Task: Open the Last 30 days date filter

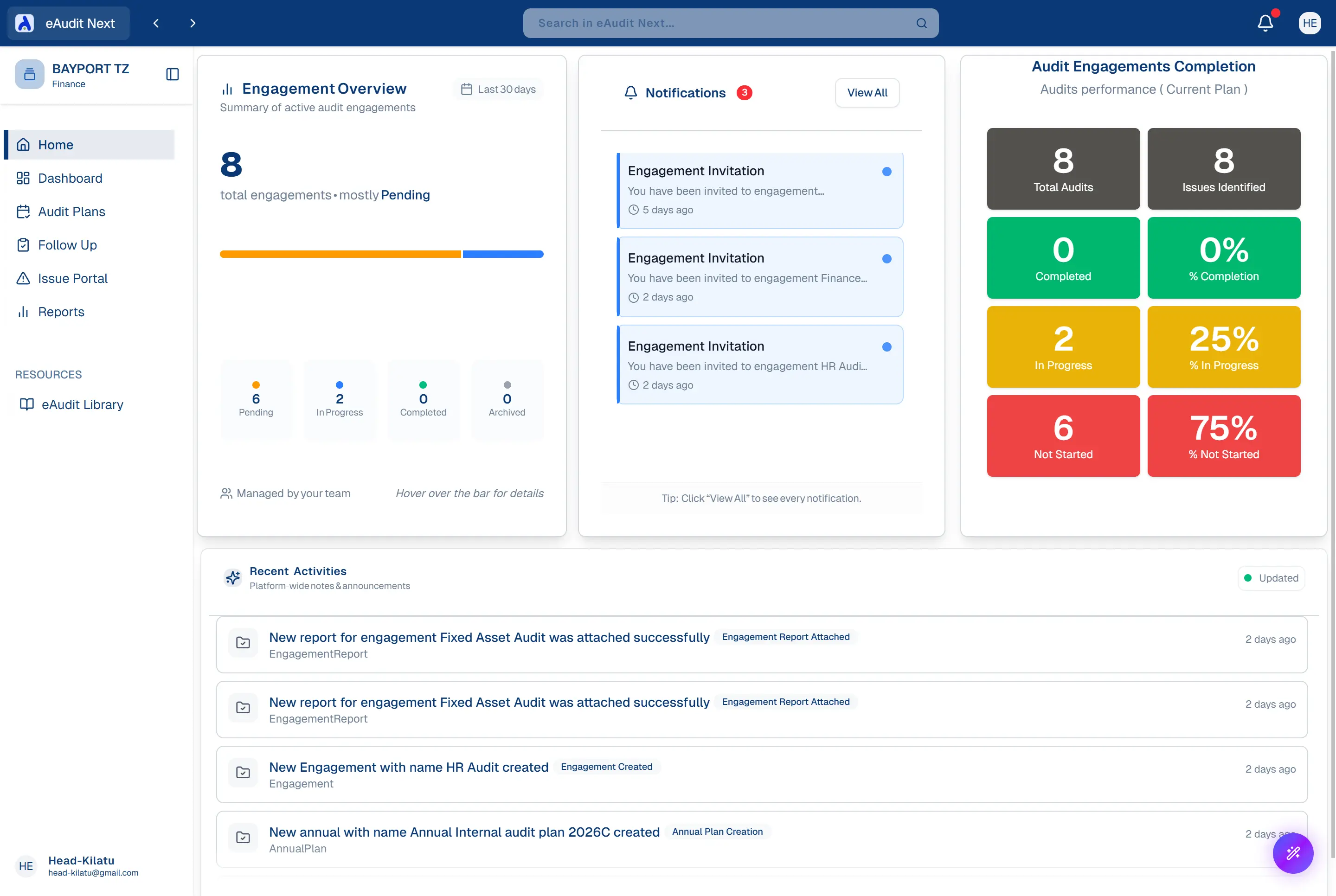Action: 498,89
